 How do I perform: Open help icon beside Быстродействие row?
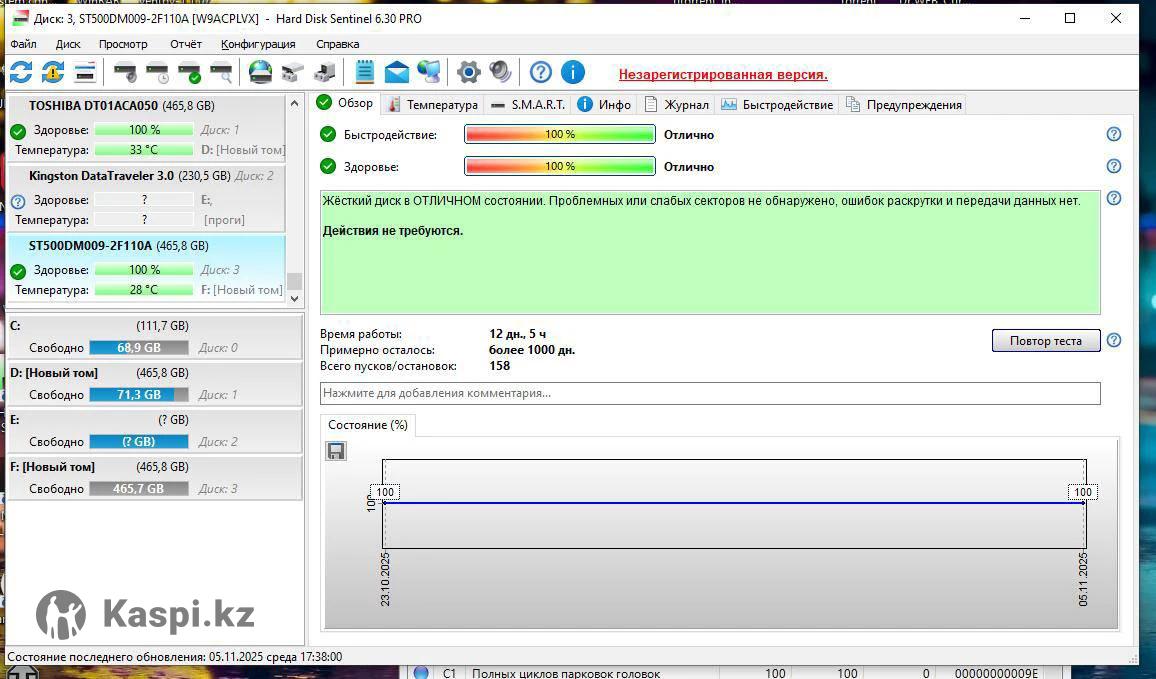click(x=1114, y=134)
